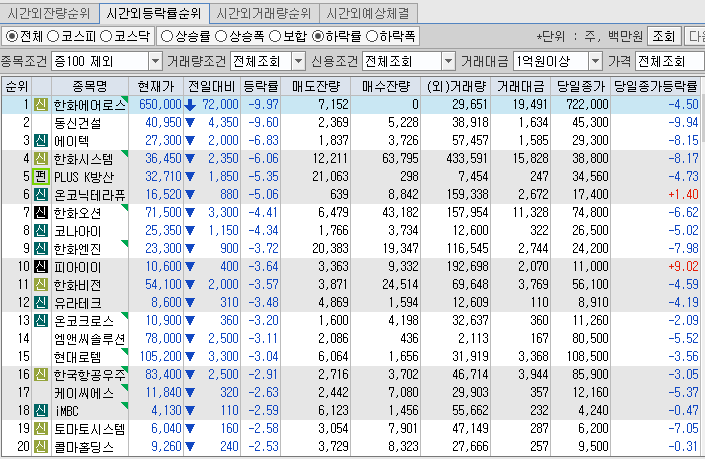Click the 신 badge beside iMBC

click(40, 410)
